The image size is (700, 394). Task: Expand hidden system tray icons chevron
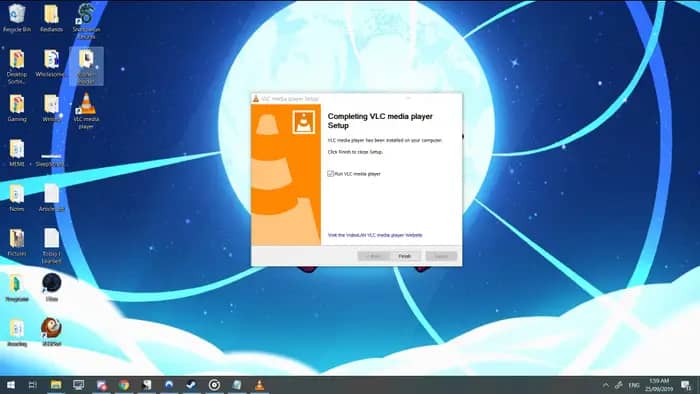tap(606, 385)
